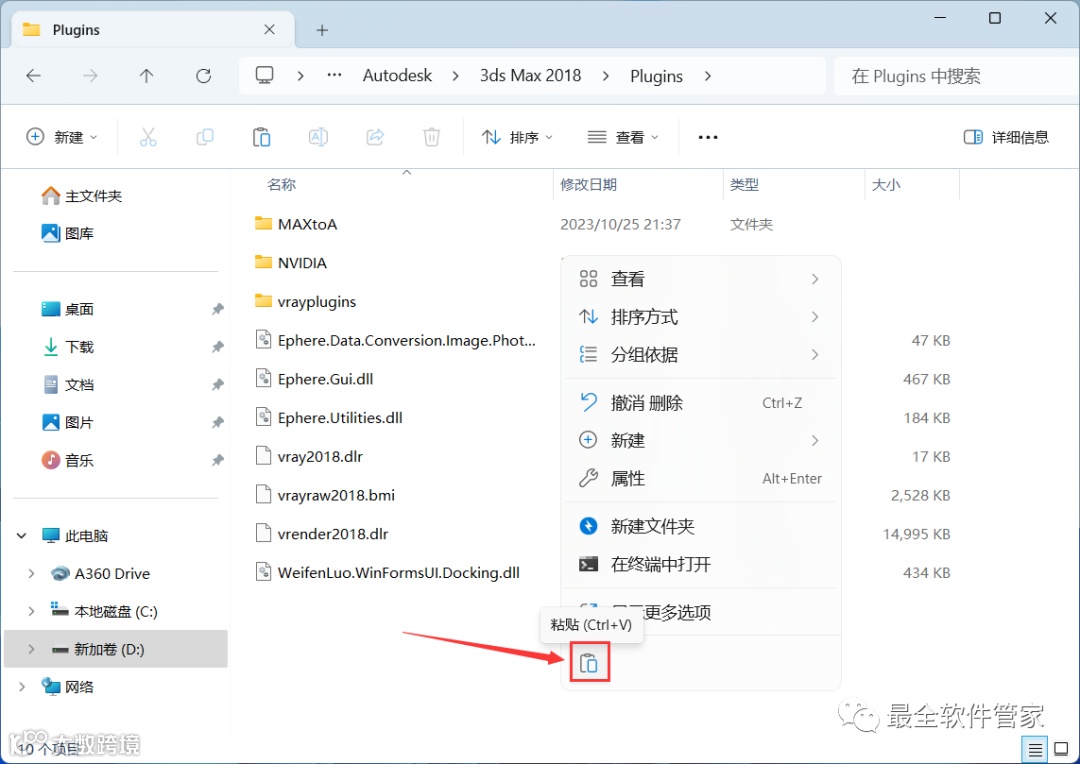
Task: Open 排序方式 submenu in context menu
Action: click(x=700, y=317)
